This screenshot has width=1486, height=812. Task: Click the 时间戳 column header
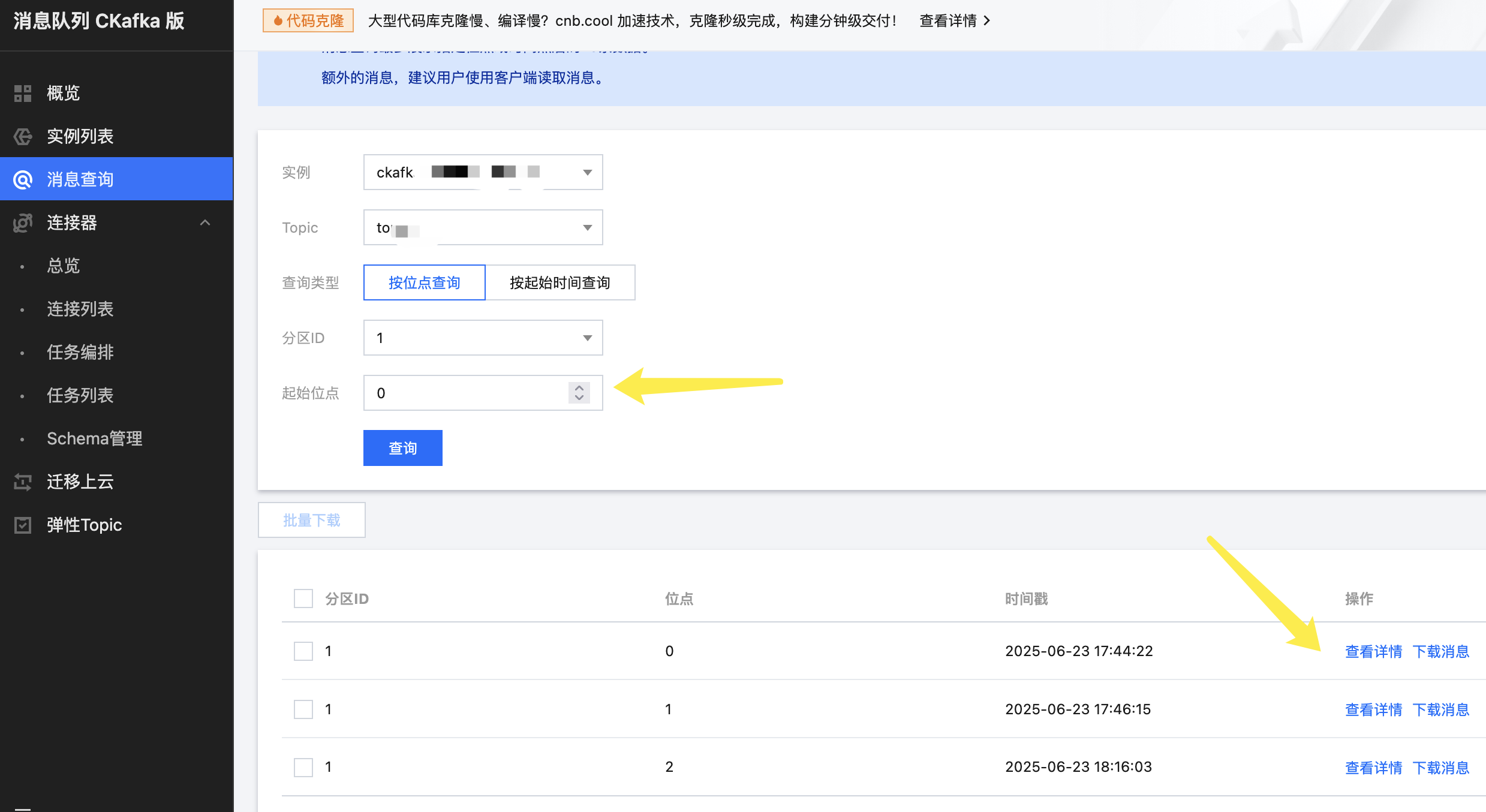pyautogui.click(x=1026, y=599)
